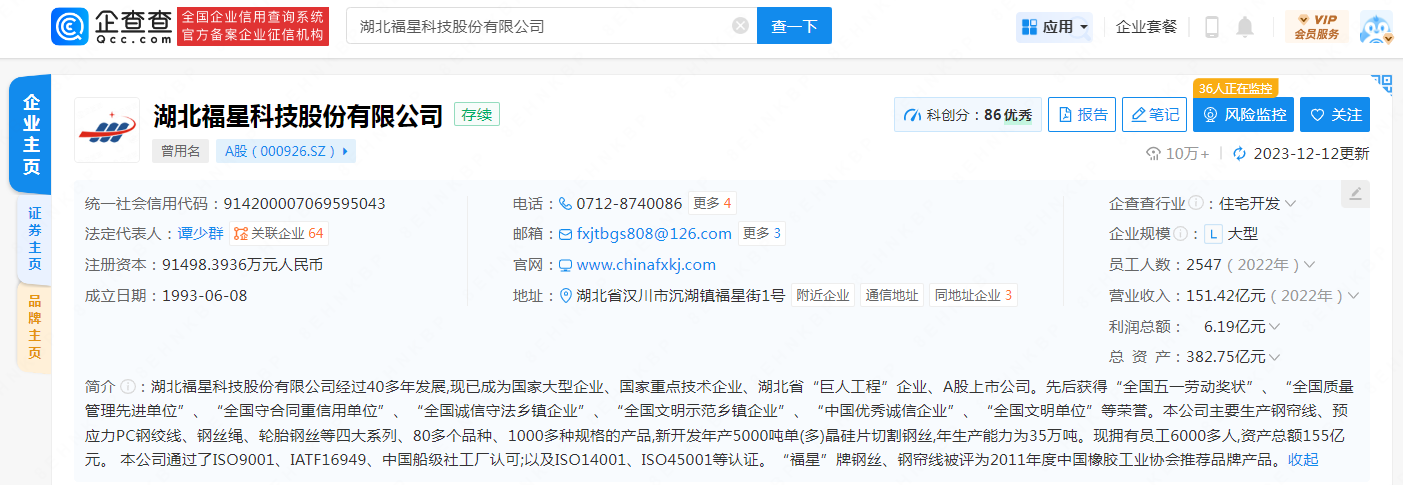Expand the A股 (000926.SZ) stock tag

point(286,151)
